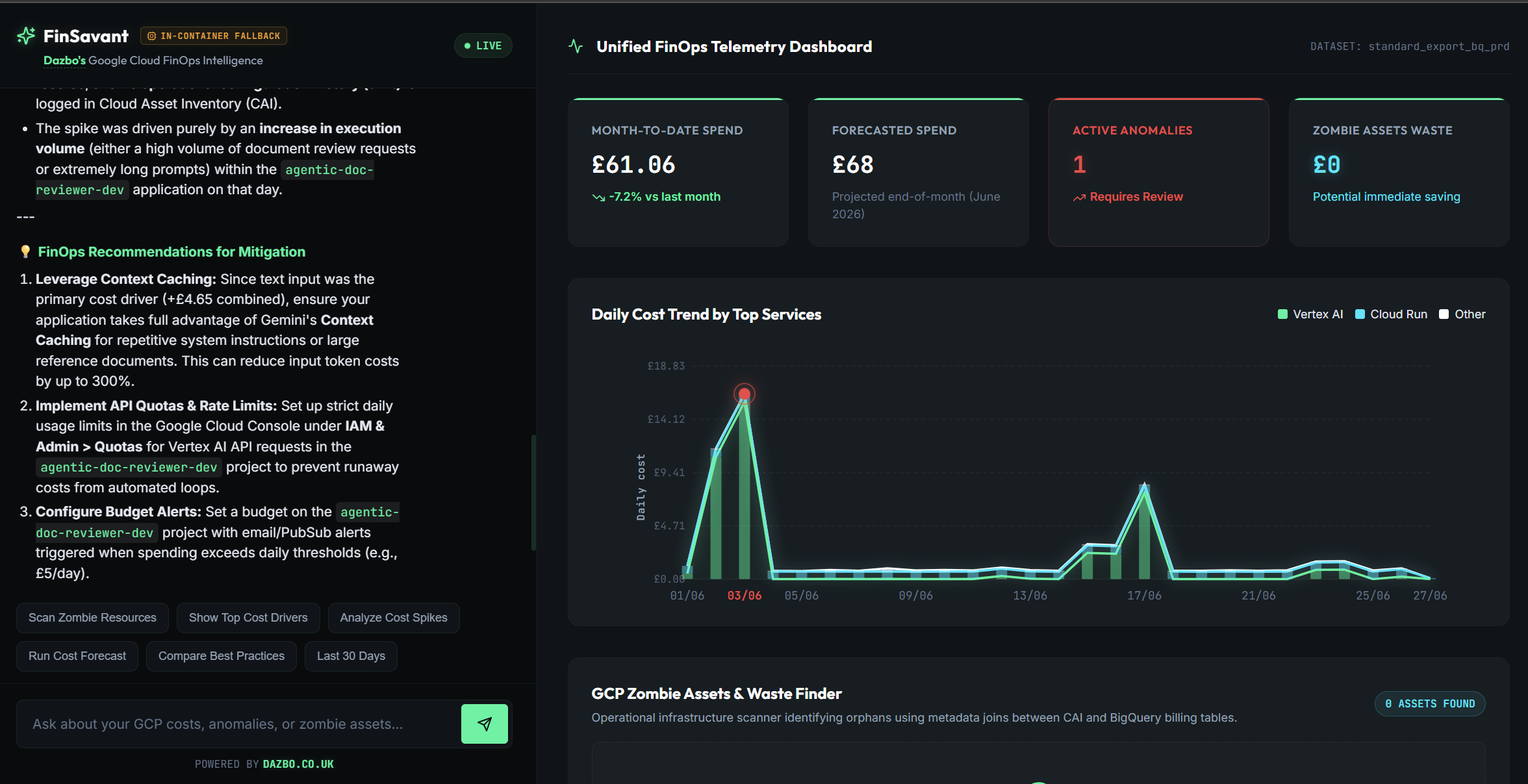
Task: Open the DAZBO.CO.UK link
Action: [x=298, y=764]
